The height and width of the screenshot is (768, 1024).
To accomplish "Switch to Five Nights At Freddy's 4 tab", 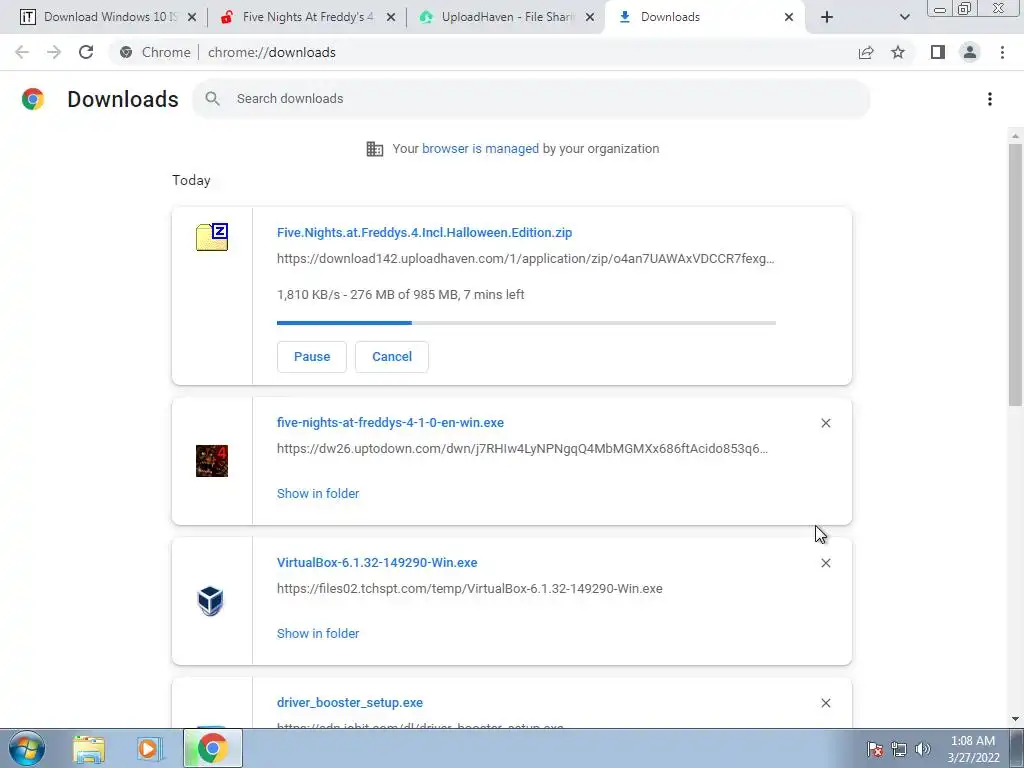I will [307, 18].
